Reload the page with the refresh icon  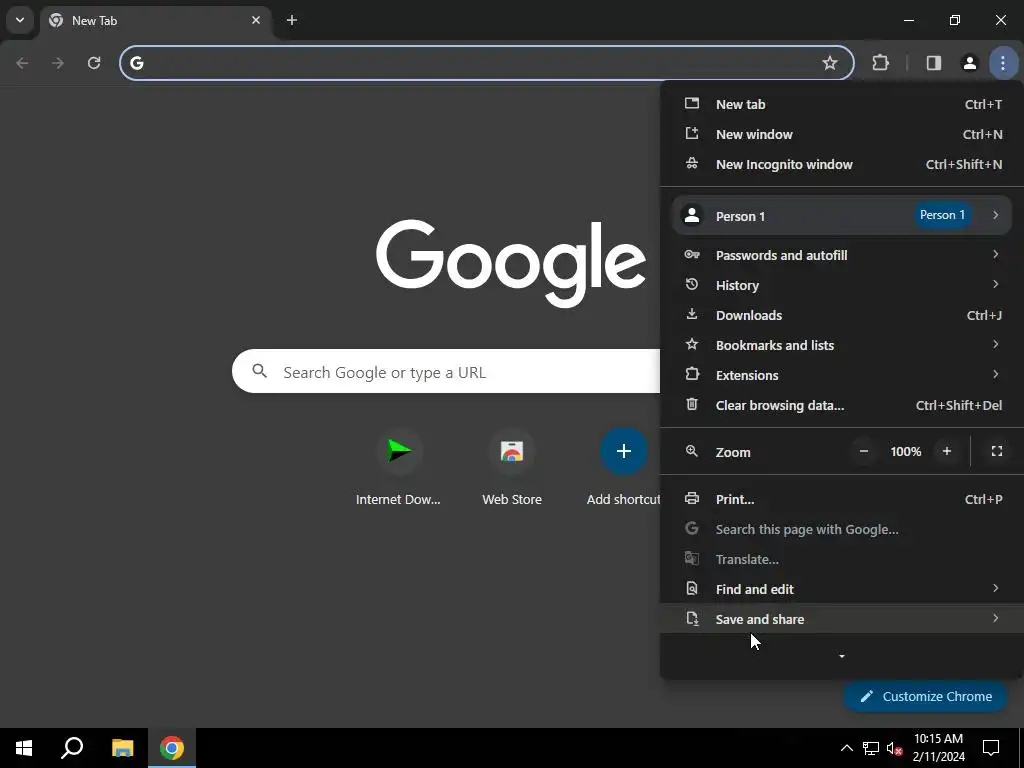94,63
